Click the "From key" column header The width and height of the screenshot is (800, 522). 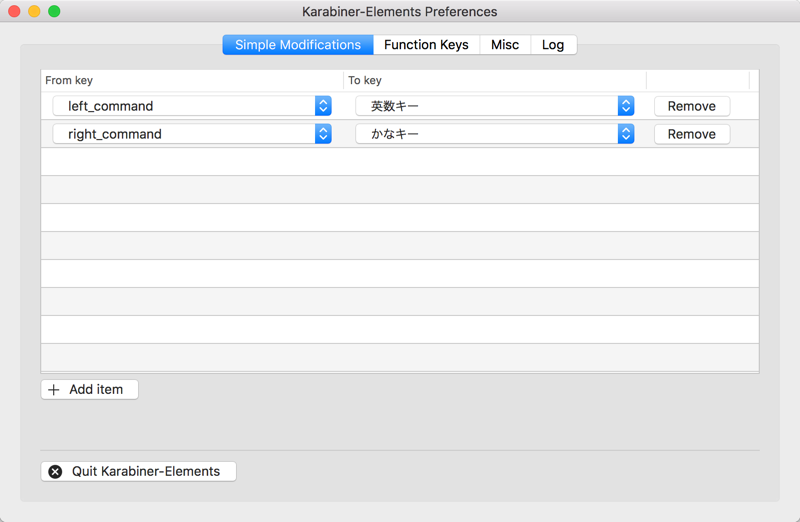tap(191, 80)
